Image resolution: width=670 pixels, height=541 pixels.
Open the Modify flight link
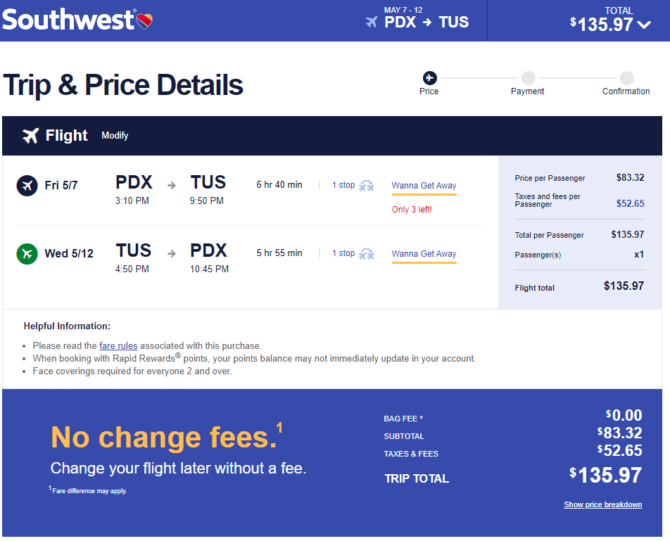click(115, 135)
